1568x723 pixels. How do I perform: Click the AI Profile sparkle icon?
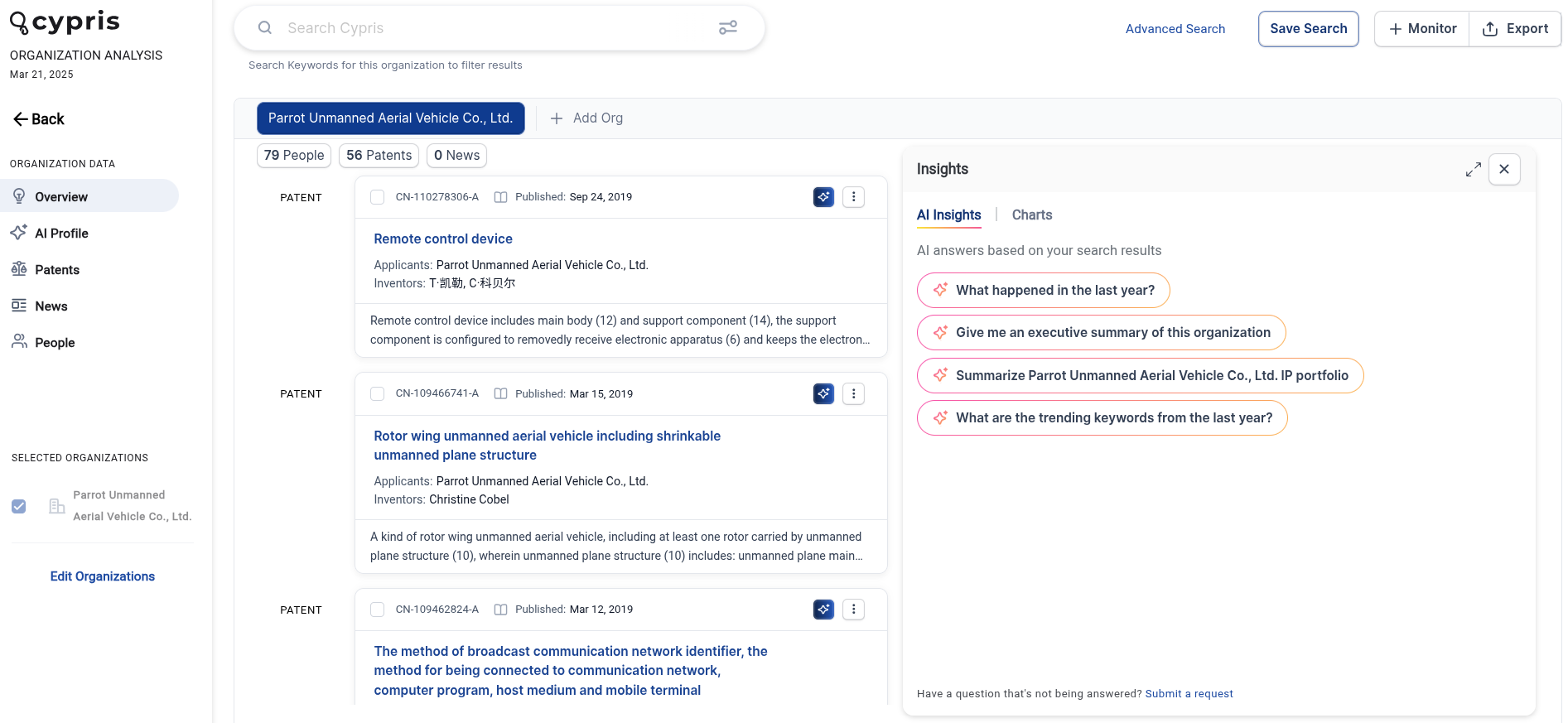point(19,233)
